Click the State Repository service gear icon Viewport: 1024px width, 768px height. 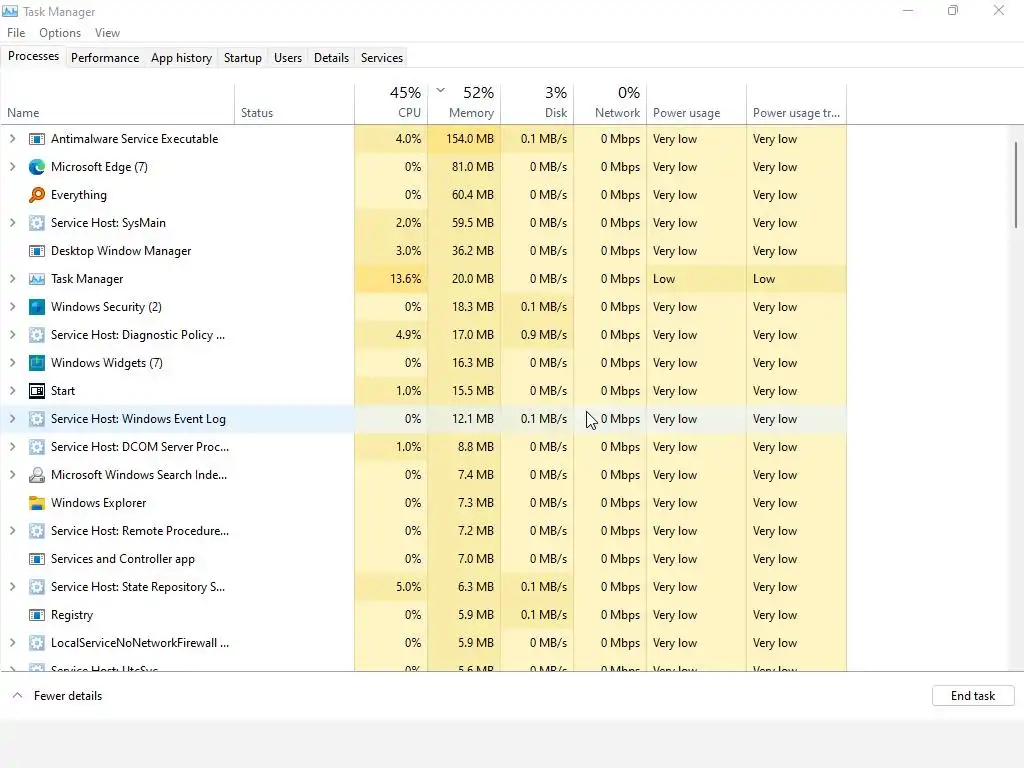point(37,587)
